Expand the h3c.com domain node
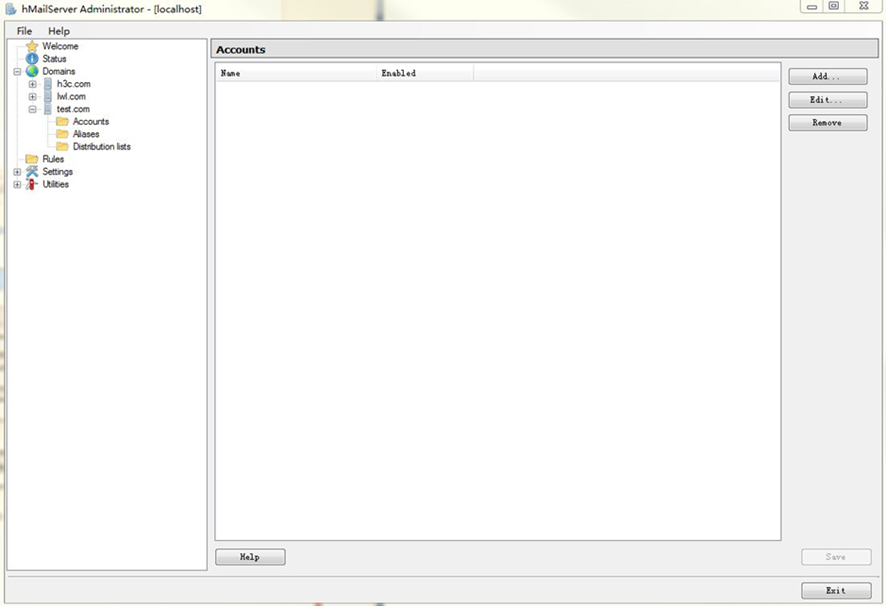Image resolution: width=886 pixels, height=606 pixels. tap(32, 84)
